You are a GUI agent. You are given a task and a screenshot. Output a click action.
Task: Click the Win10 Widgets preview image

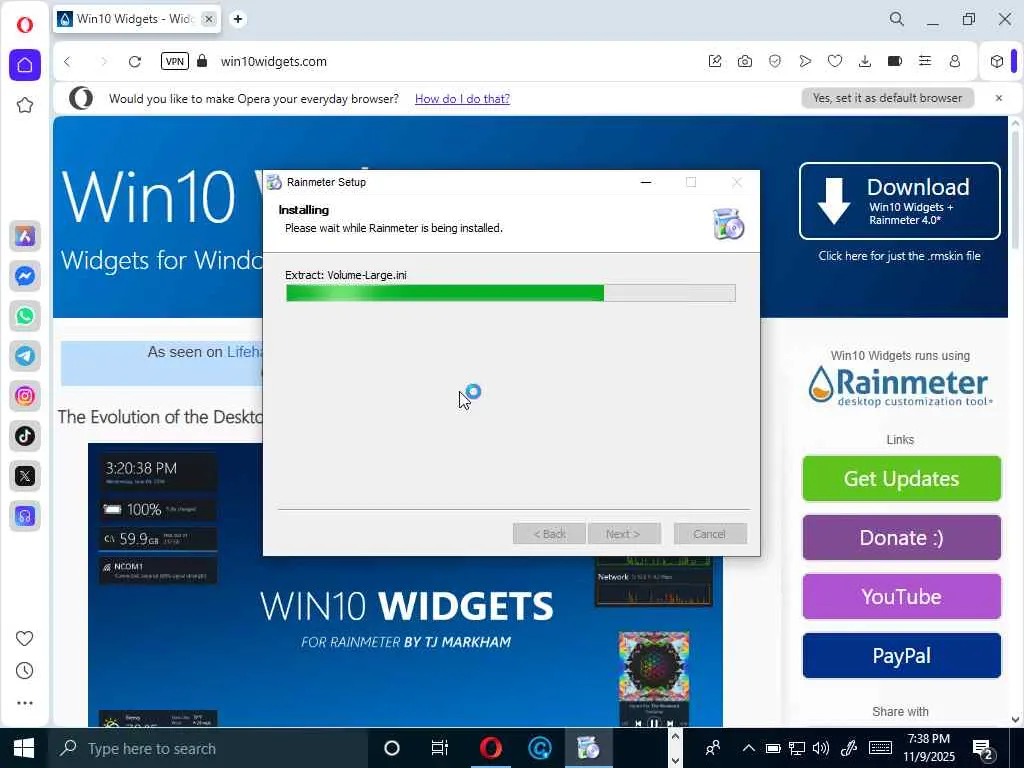pos(405,640)
